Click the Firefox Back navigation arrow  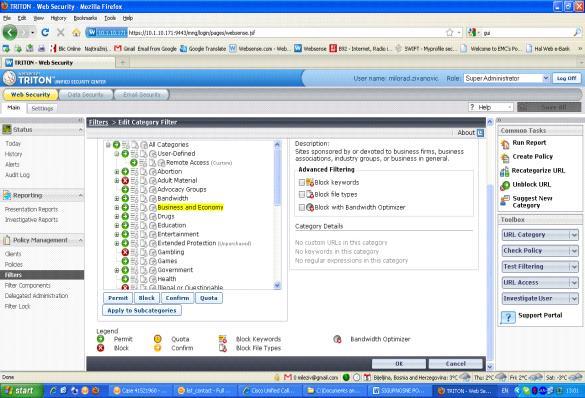point(10,33)
